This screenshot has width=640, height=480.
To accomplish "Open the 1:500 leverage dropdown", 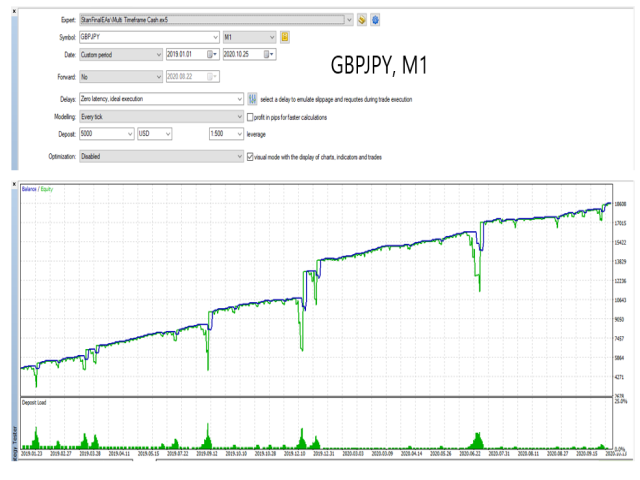I will pos(238,132).
